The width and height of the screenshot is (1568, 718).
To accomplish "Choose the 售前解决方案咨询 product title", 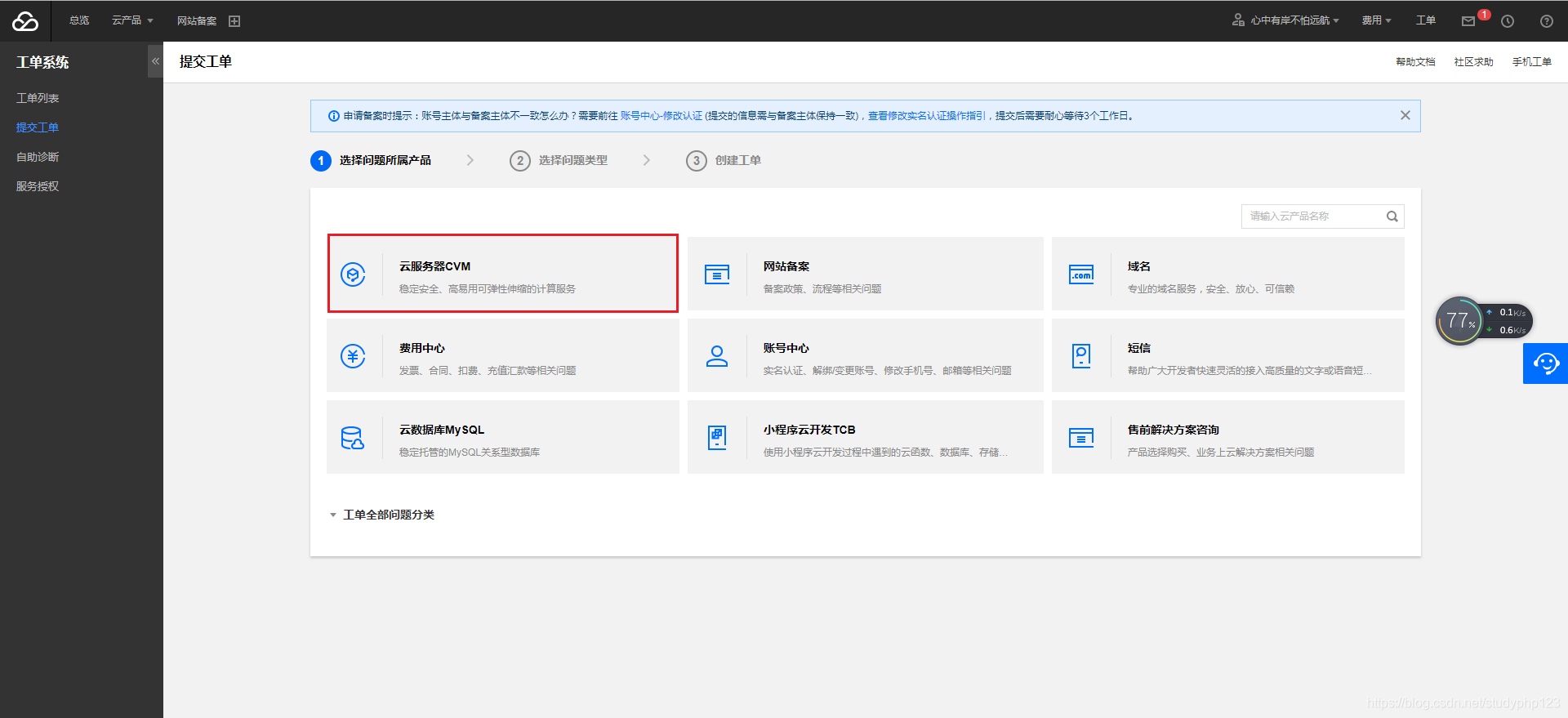I will click(x=1174, y=430).
